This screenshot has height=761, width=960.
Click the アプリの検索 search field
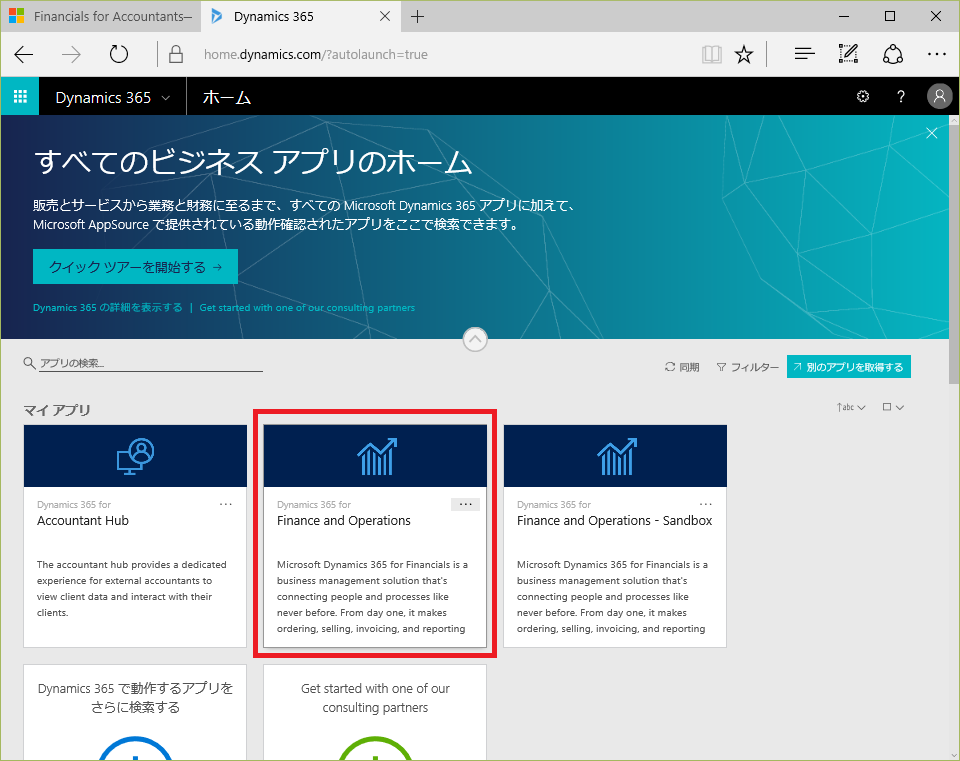151,363
